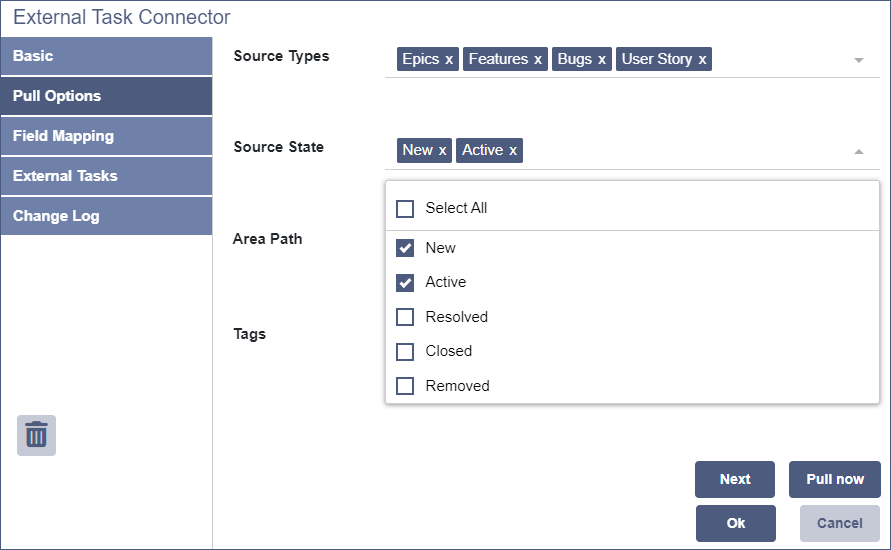Switch to the External Tasks tab
This screenshot has height=550, width=891.
pos(106,176)
